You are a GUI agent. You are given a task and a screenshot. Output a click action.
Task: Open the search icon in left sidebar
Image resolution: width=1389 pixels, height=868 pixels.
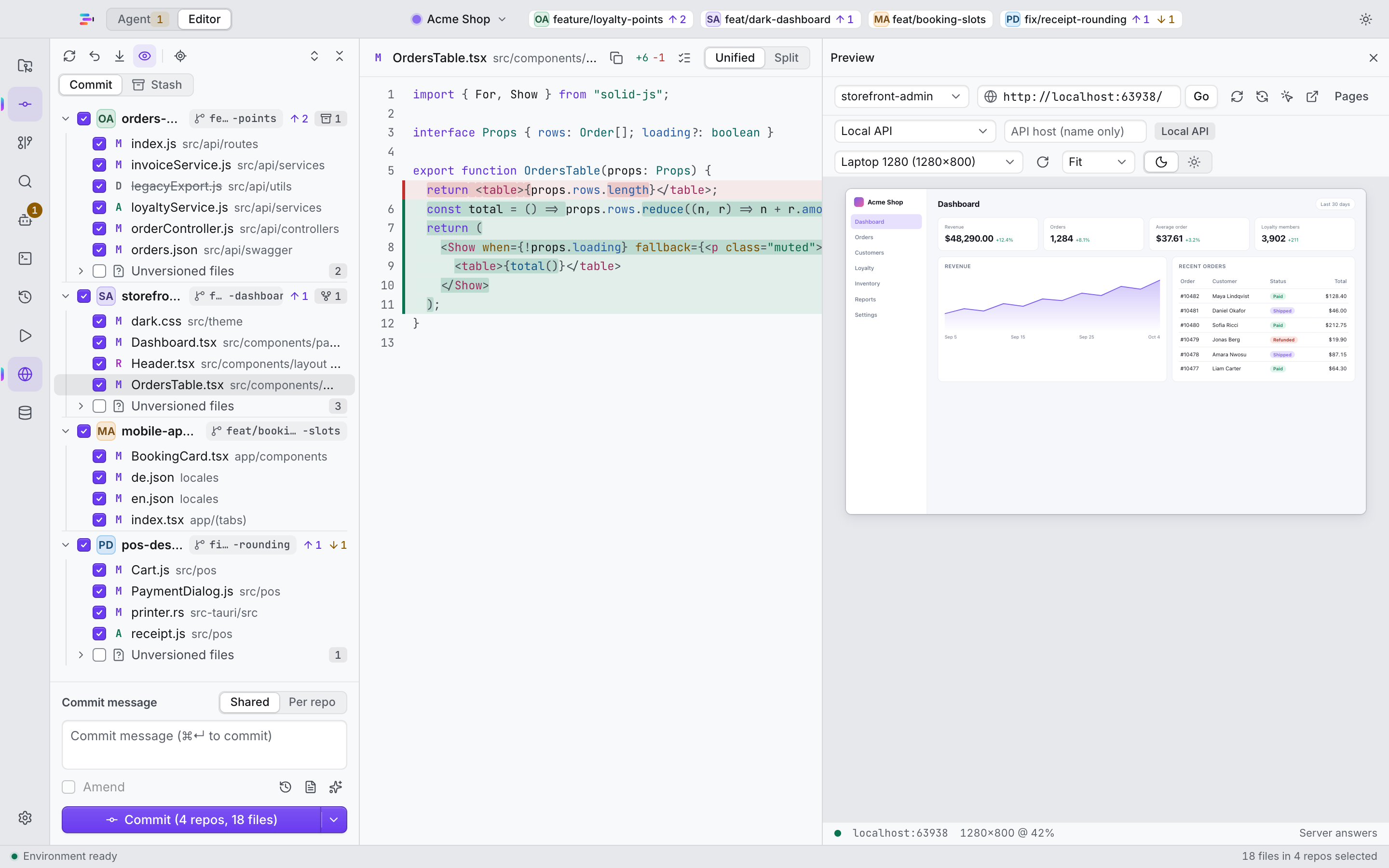coord(25,181)
